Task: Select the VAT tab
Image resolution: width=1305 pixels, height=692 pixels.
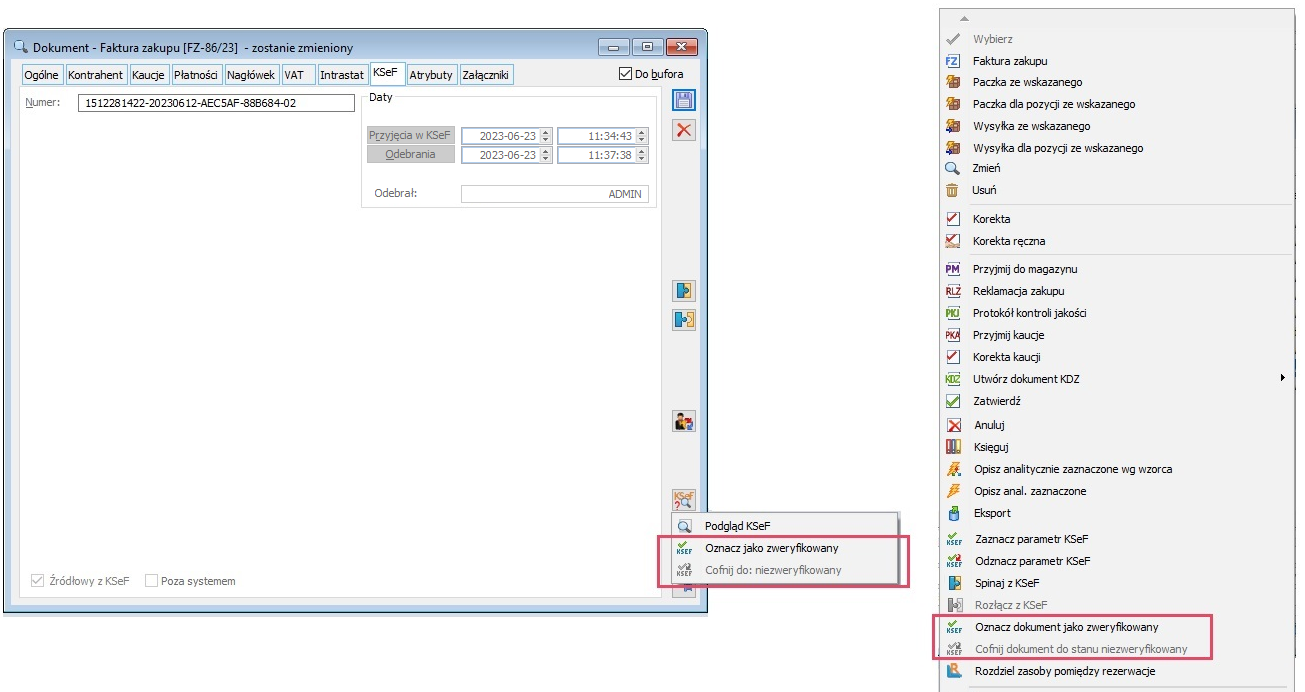Action: [297, 75]
